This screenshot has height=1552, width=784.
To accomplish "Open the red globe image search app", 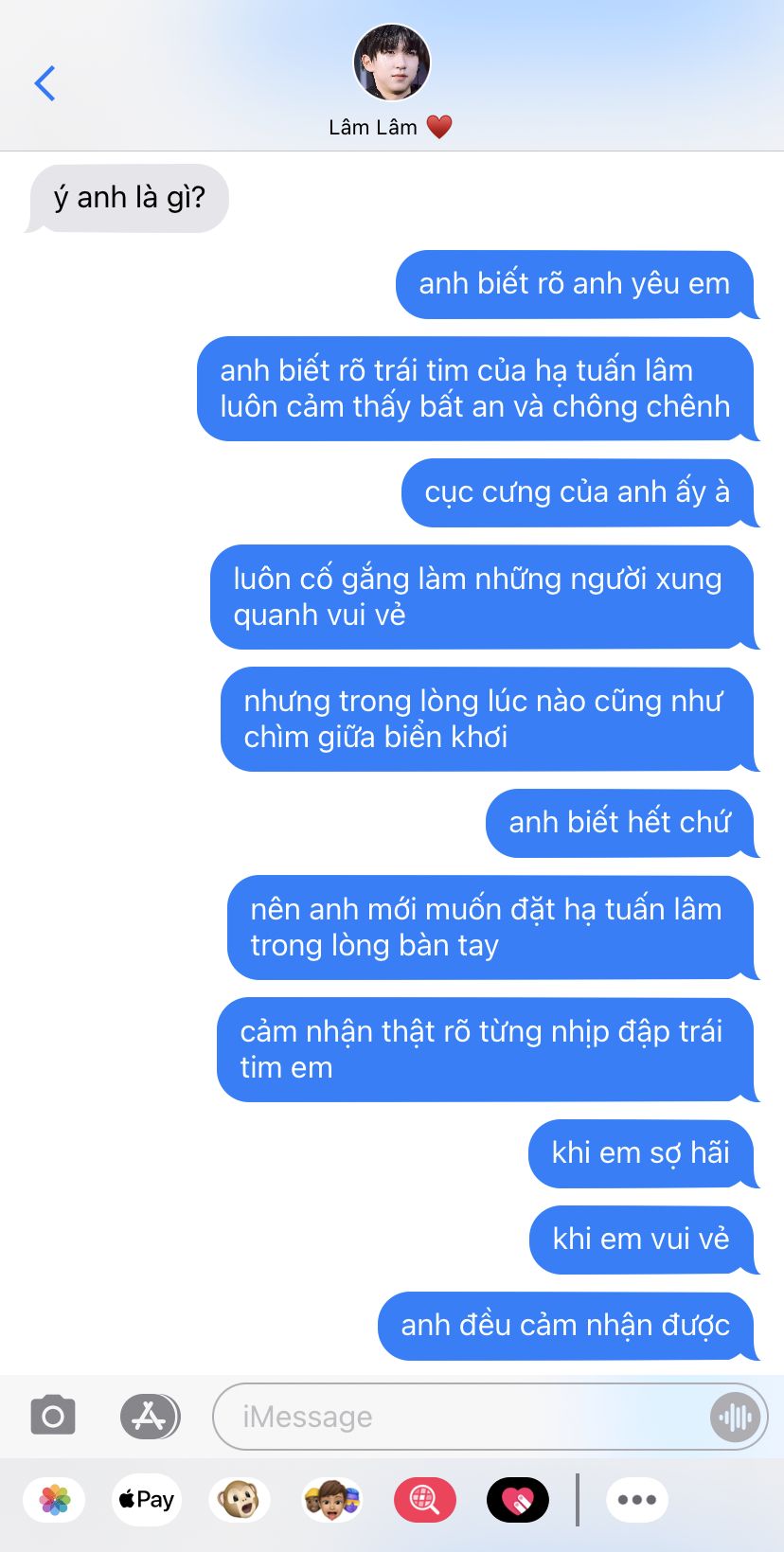I will click(x=425, y=1500).
